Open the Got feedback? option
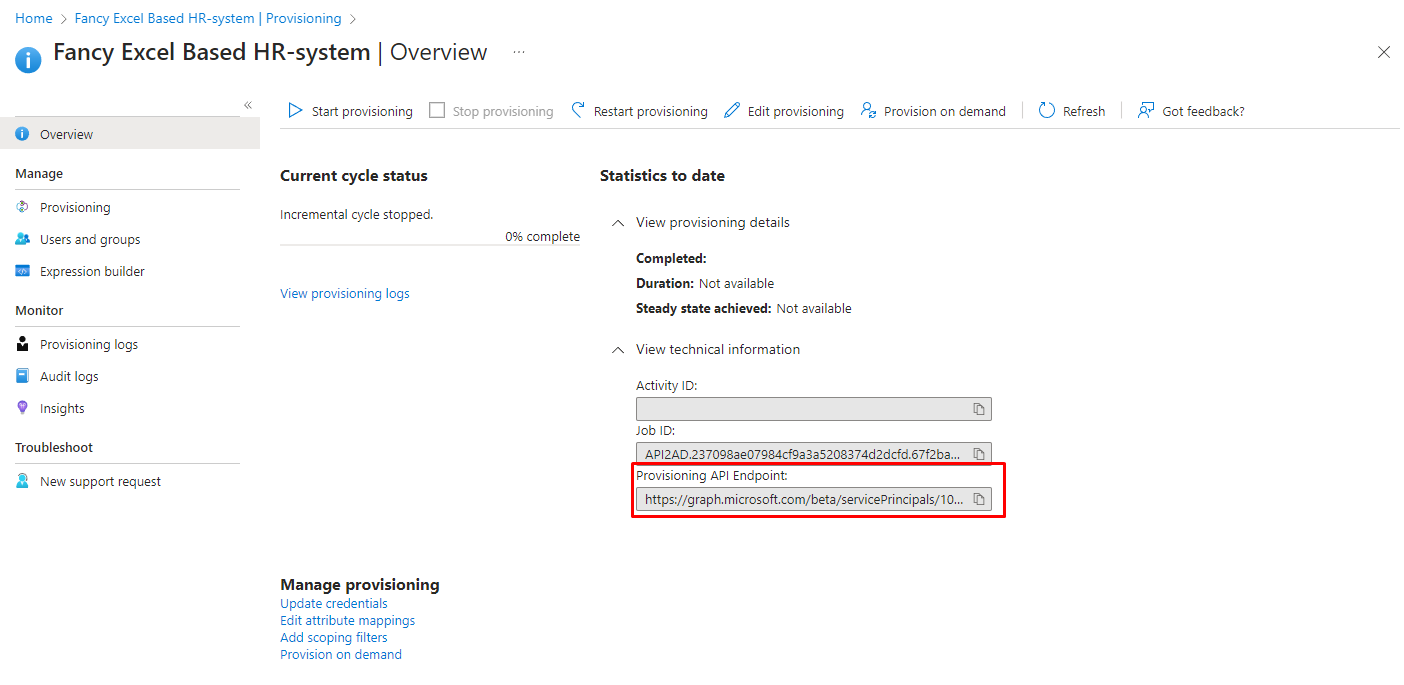This screenshot has height=685, width=1404. point(1191,111)
